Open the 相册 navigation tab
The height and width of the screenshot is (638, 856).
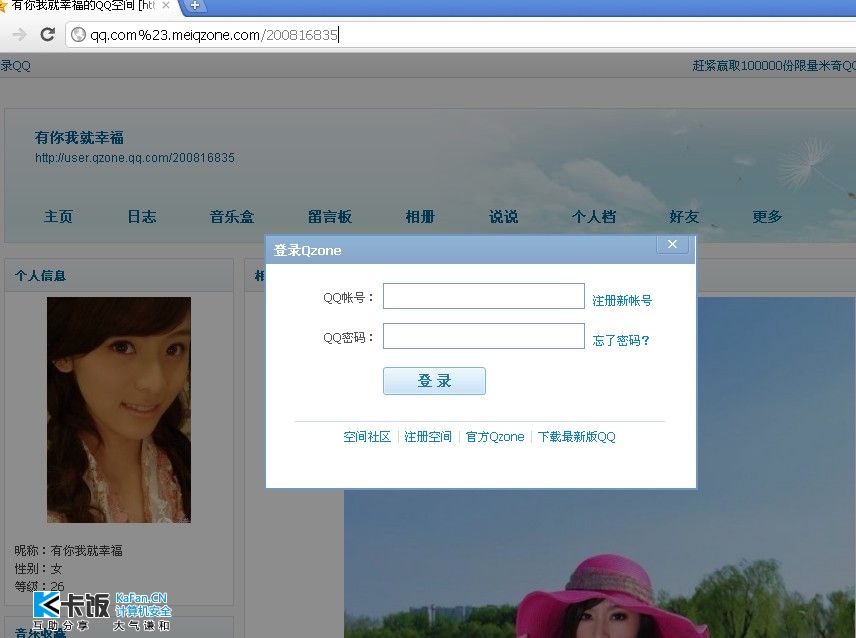tap(420, 217)
